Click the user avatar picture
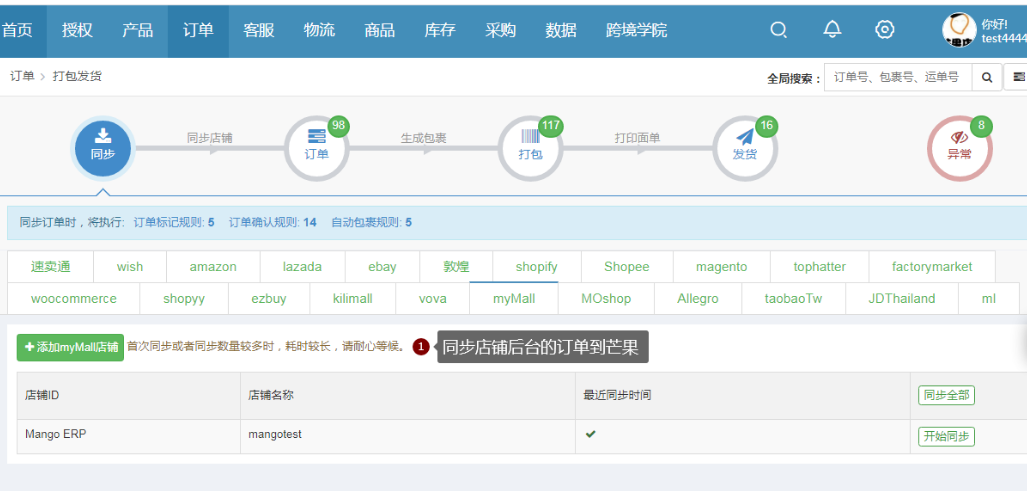1027x491 pixels. (x=959, y=29)
